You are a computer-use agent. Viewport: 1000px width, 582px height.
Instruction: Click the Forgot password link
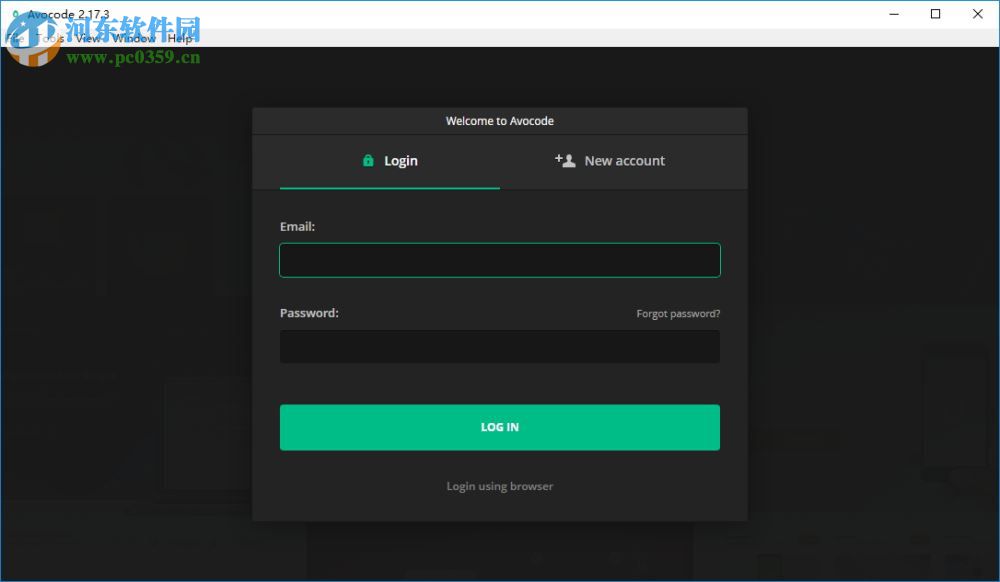click(678, 313)
